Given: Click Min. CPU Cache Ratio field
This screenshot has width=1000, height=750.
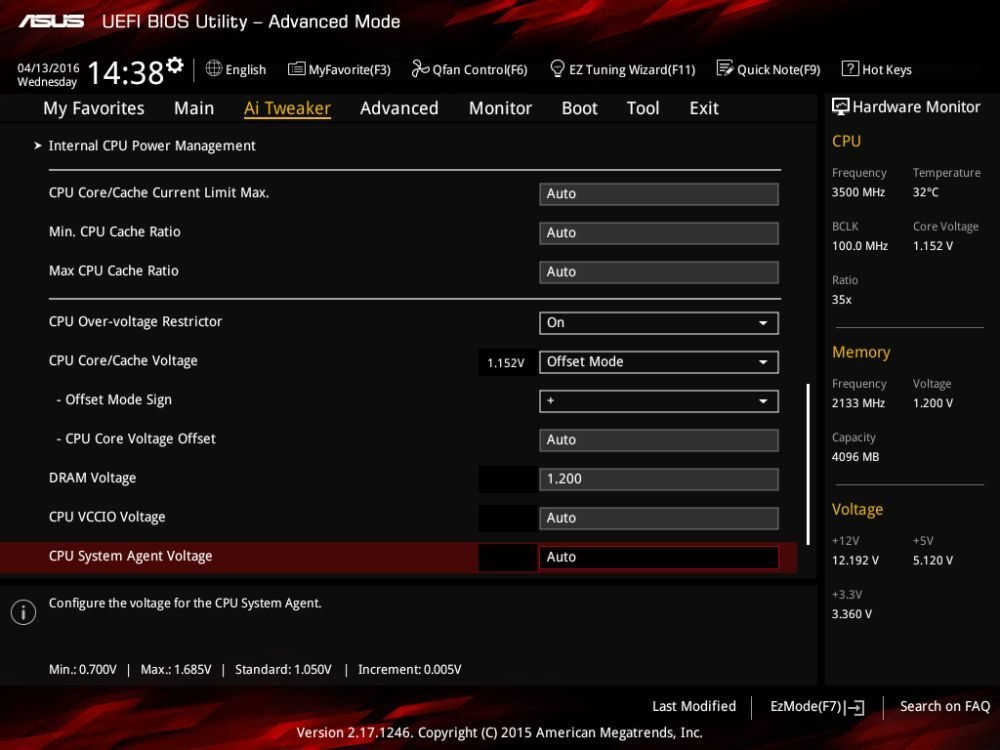Looking at the screenshot, I should click(659, 233).
